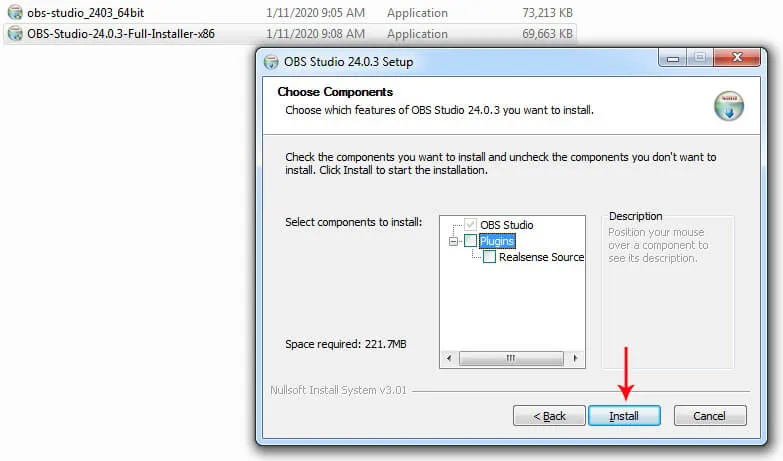Select the Realsense Source tree item
This screenshot has height=461, width=783.
tap(541, 257)
